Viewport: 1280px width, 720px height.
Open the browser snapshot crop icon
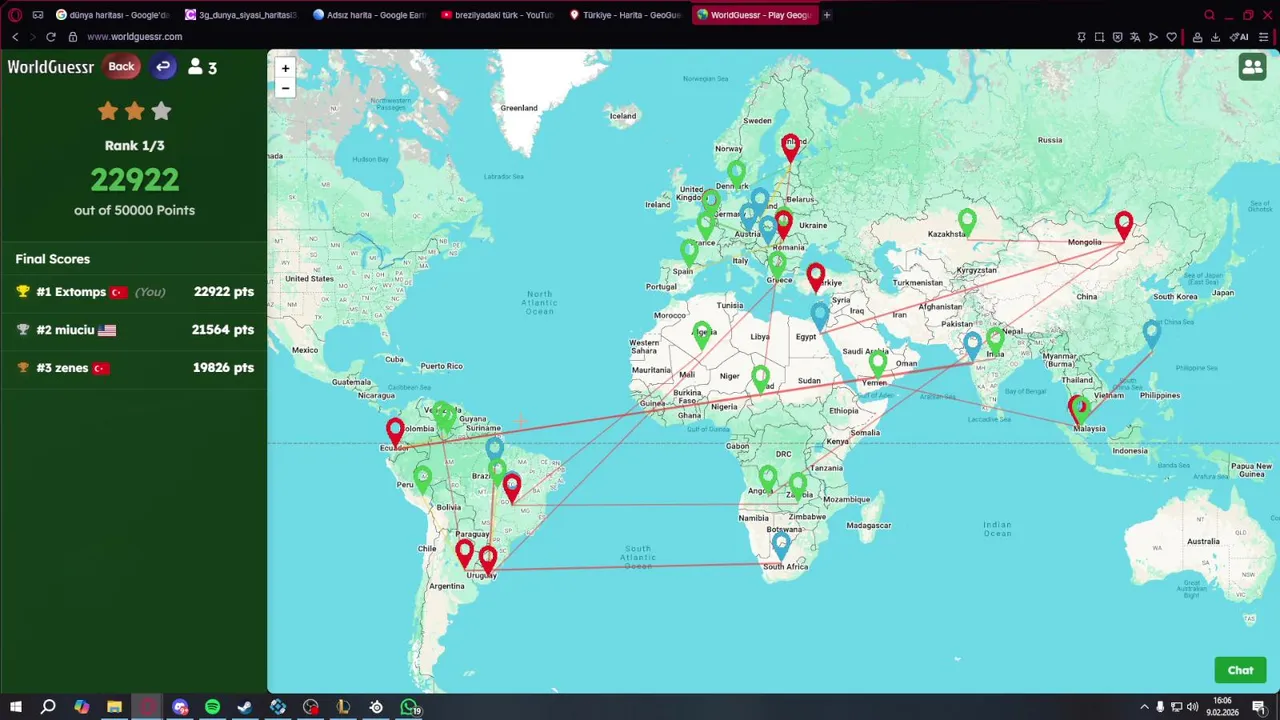(1099, 37)
